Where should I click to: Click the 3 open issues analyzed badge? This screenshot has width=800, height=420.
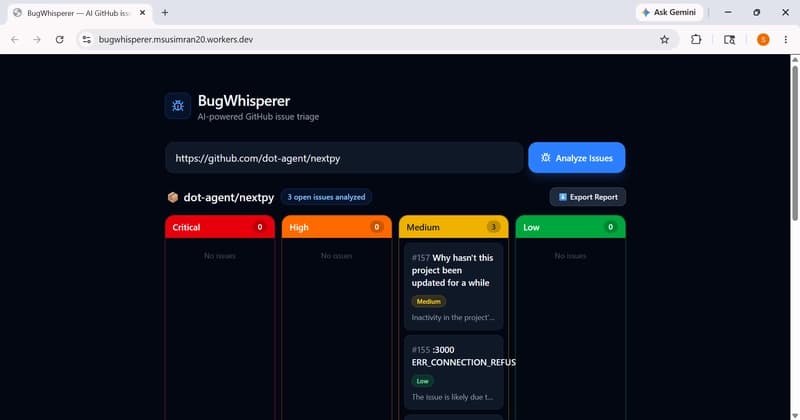[x=326, y=197]
